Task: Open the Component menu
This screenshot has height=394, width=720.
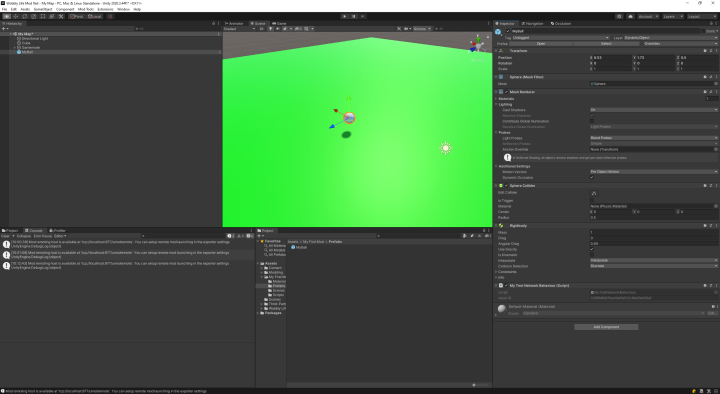Action: tap(65, 9)
